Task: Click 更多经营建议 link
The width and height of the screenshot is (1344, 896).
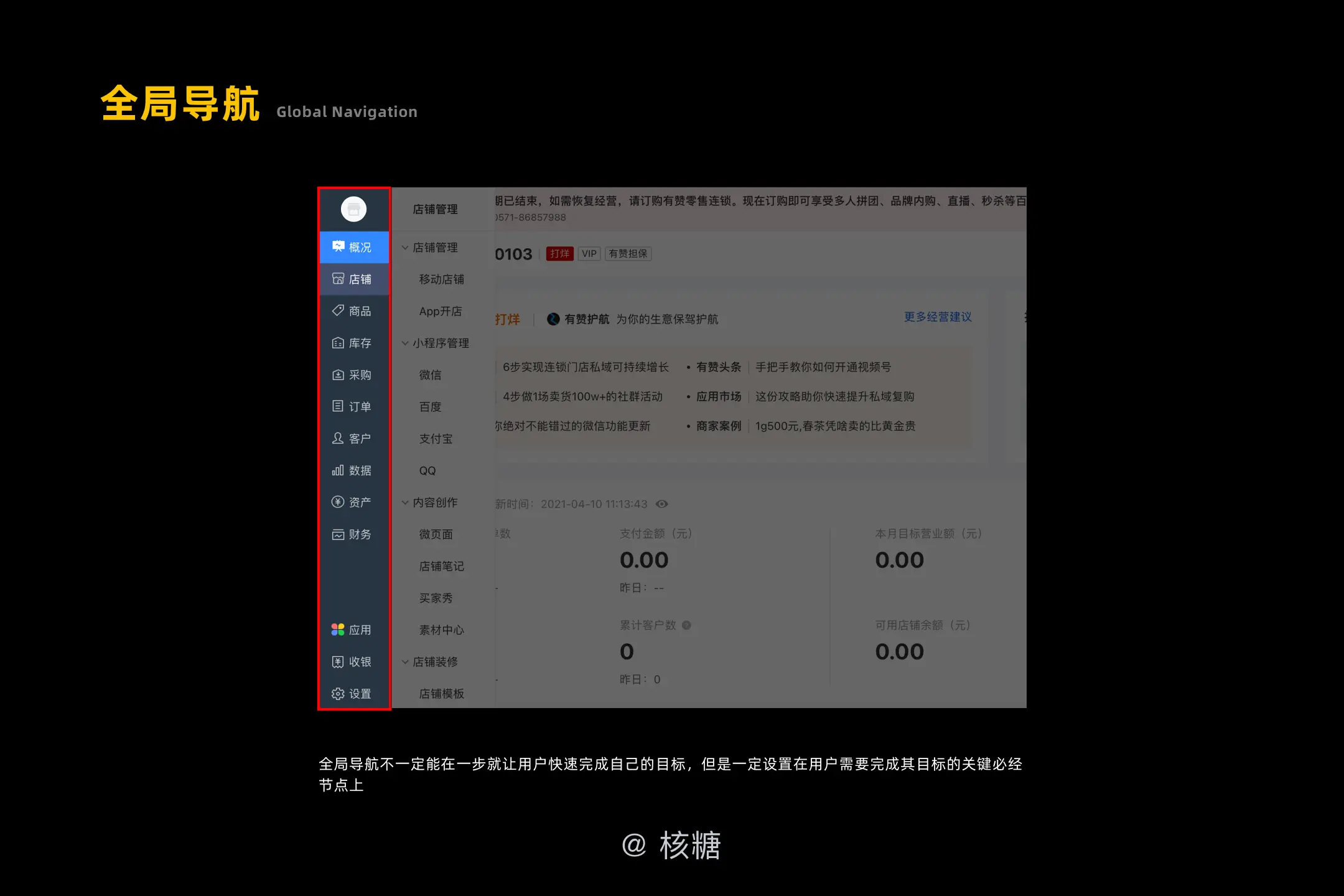Action: pos(938,317)
